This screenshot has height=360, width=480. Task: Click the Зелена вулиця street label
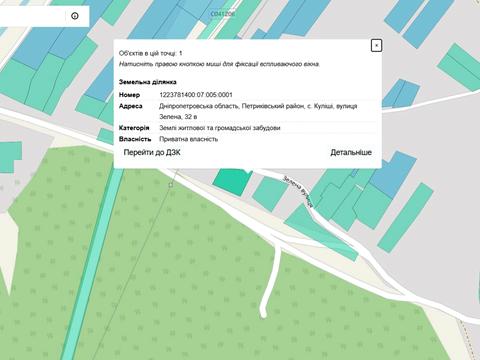[x=298, y=192]
